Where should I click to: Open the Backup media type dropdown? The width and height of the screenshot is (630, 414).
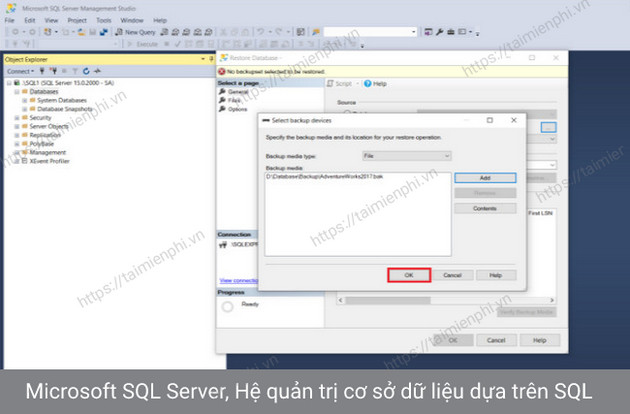407,156
